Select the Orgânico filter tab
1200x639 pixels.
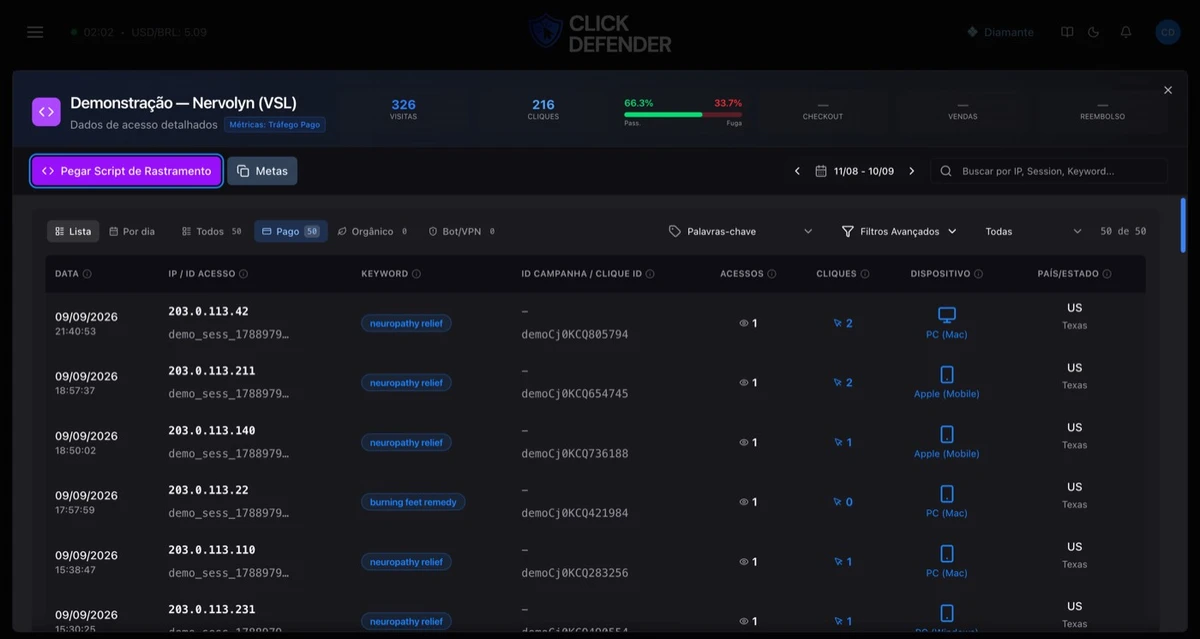pos(372,231)
